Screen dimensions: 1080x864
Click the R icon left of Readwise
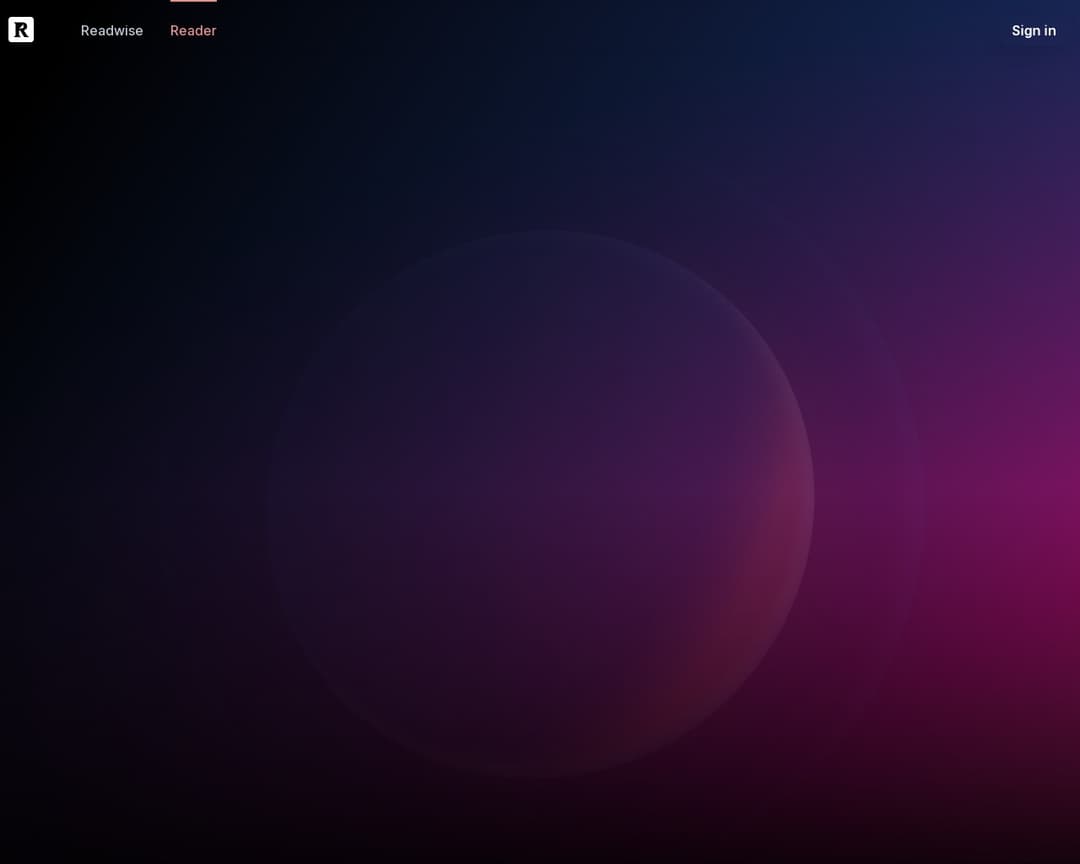(x=21, y=30)
